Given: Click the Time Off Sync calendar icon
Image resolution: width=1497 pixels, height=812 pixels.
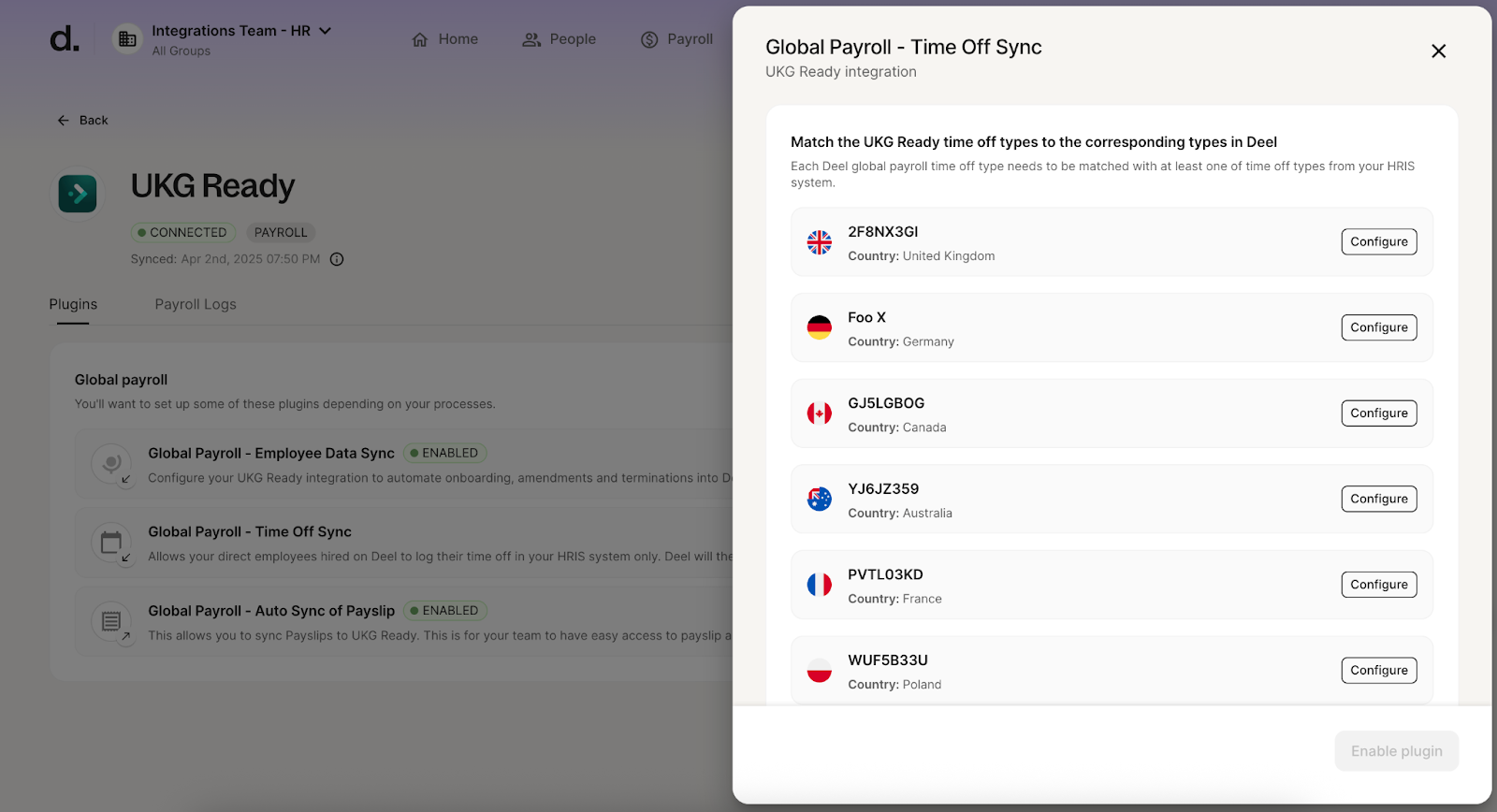Looking at the screenshot, I should (x=111, y=543).
